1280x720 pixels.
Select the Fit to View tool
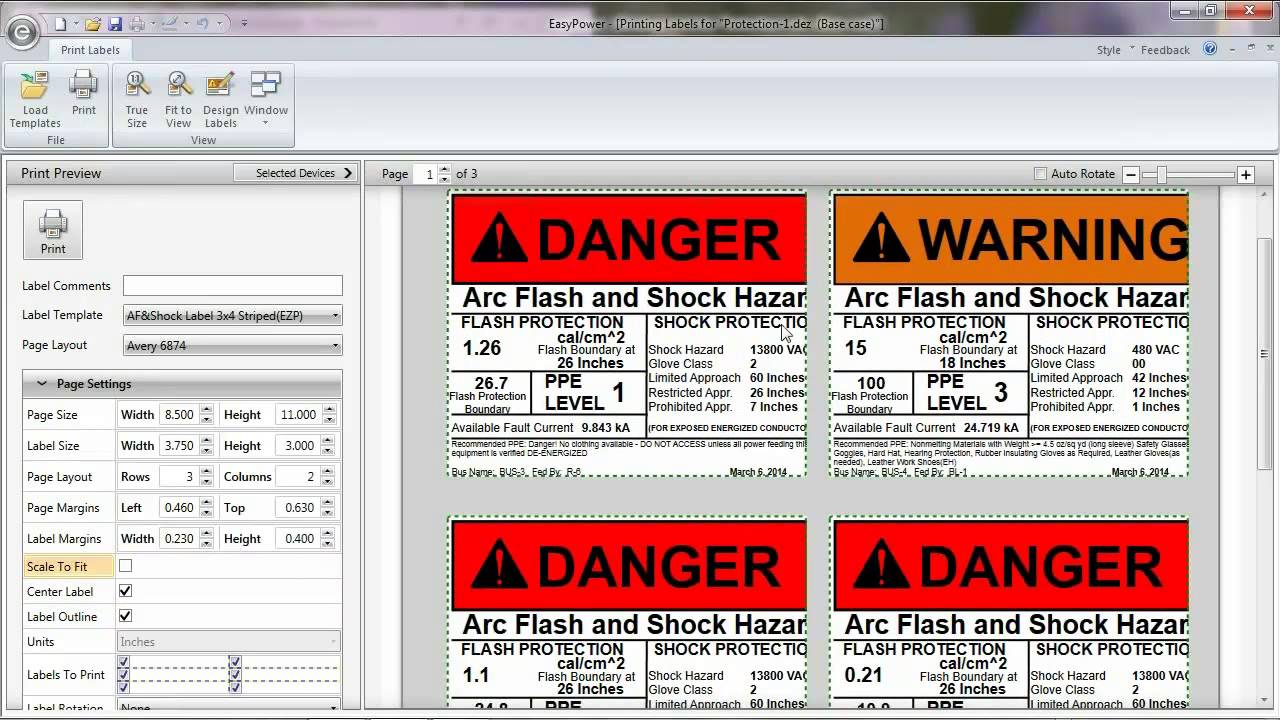point(178,100)
